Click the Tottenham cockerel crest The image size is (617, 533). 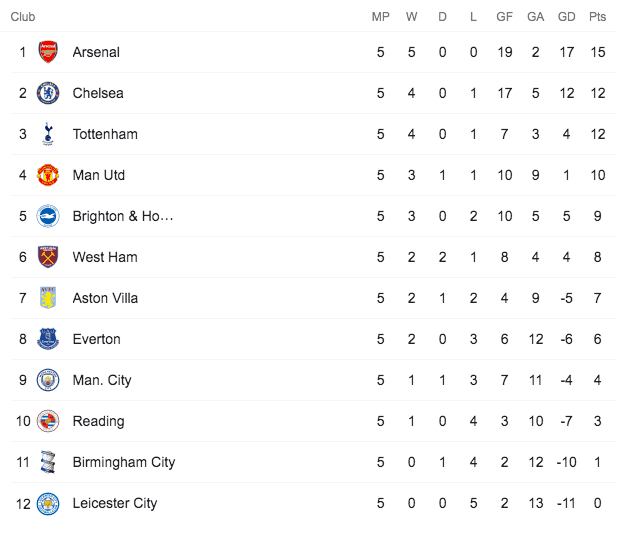click(48, 134)
